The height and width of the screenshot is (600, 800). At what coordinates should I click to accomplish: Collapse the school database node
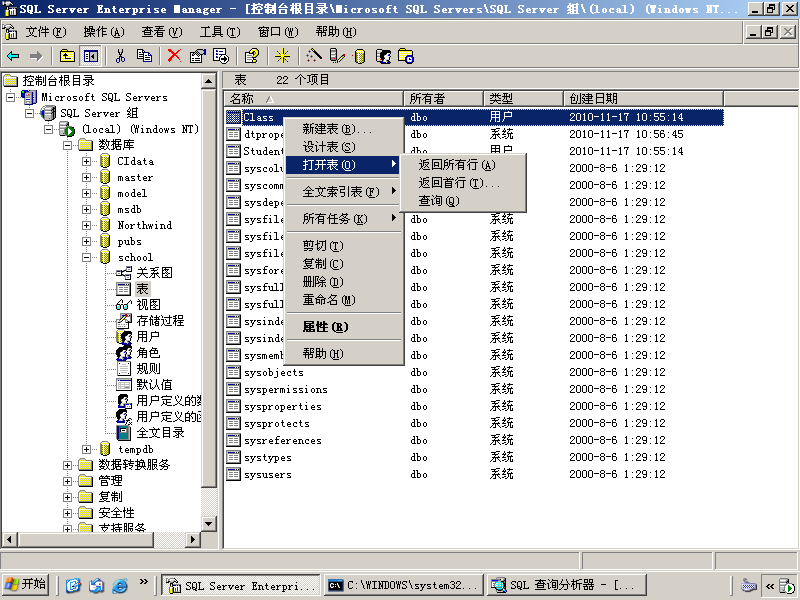86,258
